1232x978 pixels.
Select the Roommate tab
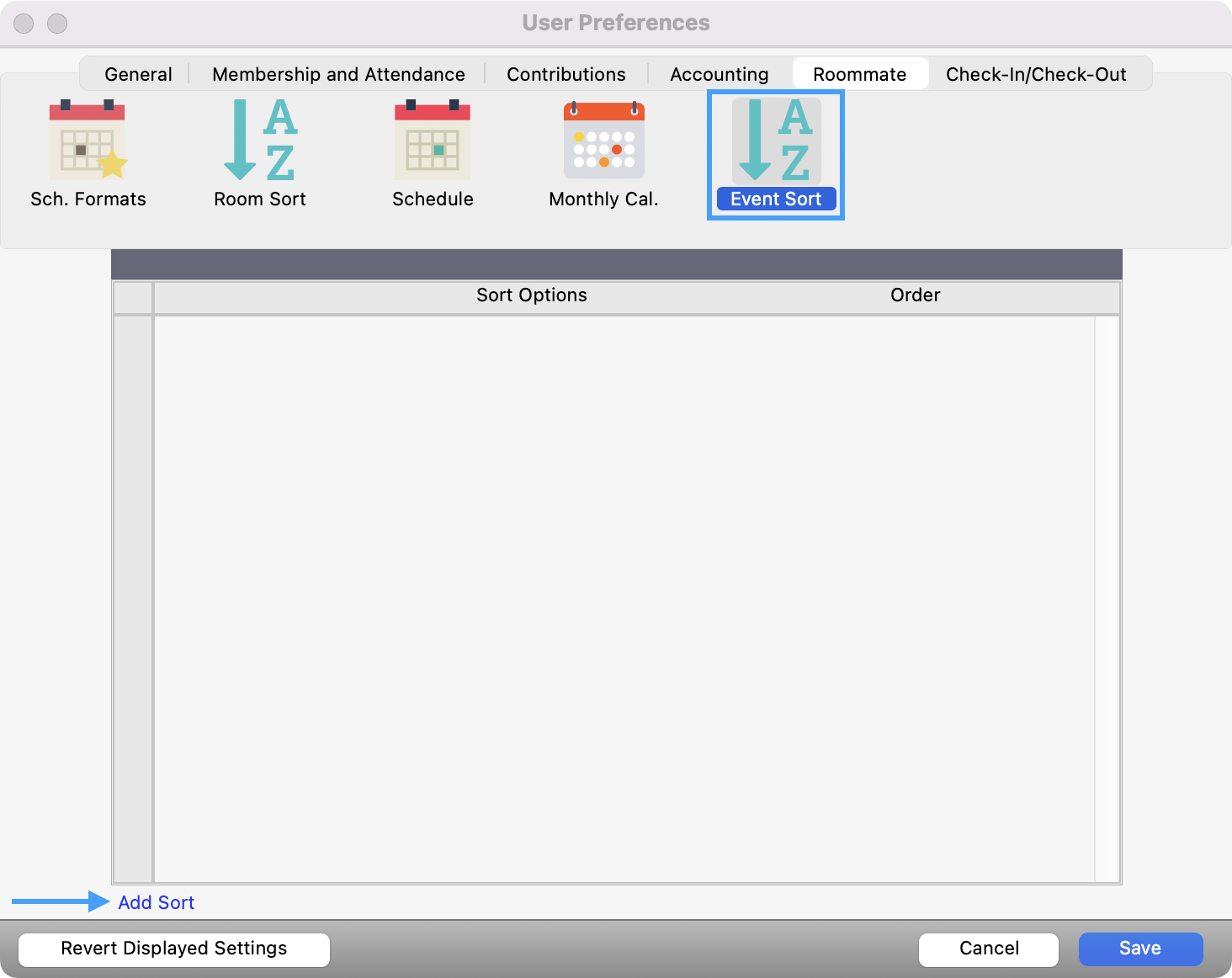(859, 74)
